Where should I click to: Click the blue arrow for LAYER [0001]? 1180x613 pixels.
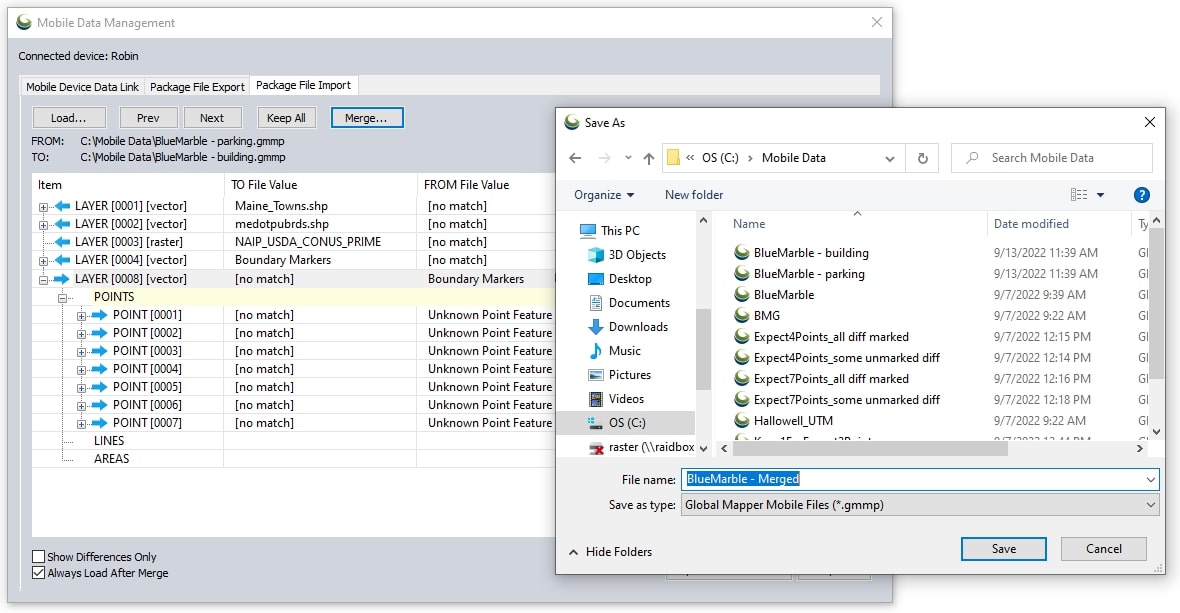tap(62, 206)
